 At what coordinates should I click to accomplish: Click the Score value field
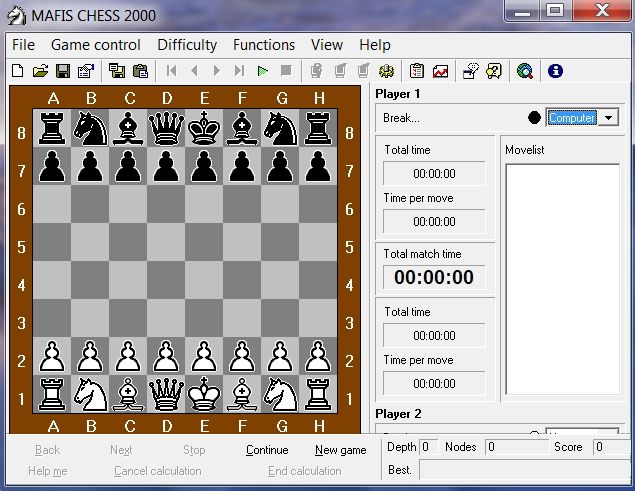(x=612, y=447)
